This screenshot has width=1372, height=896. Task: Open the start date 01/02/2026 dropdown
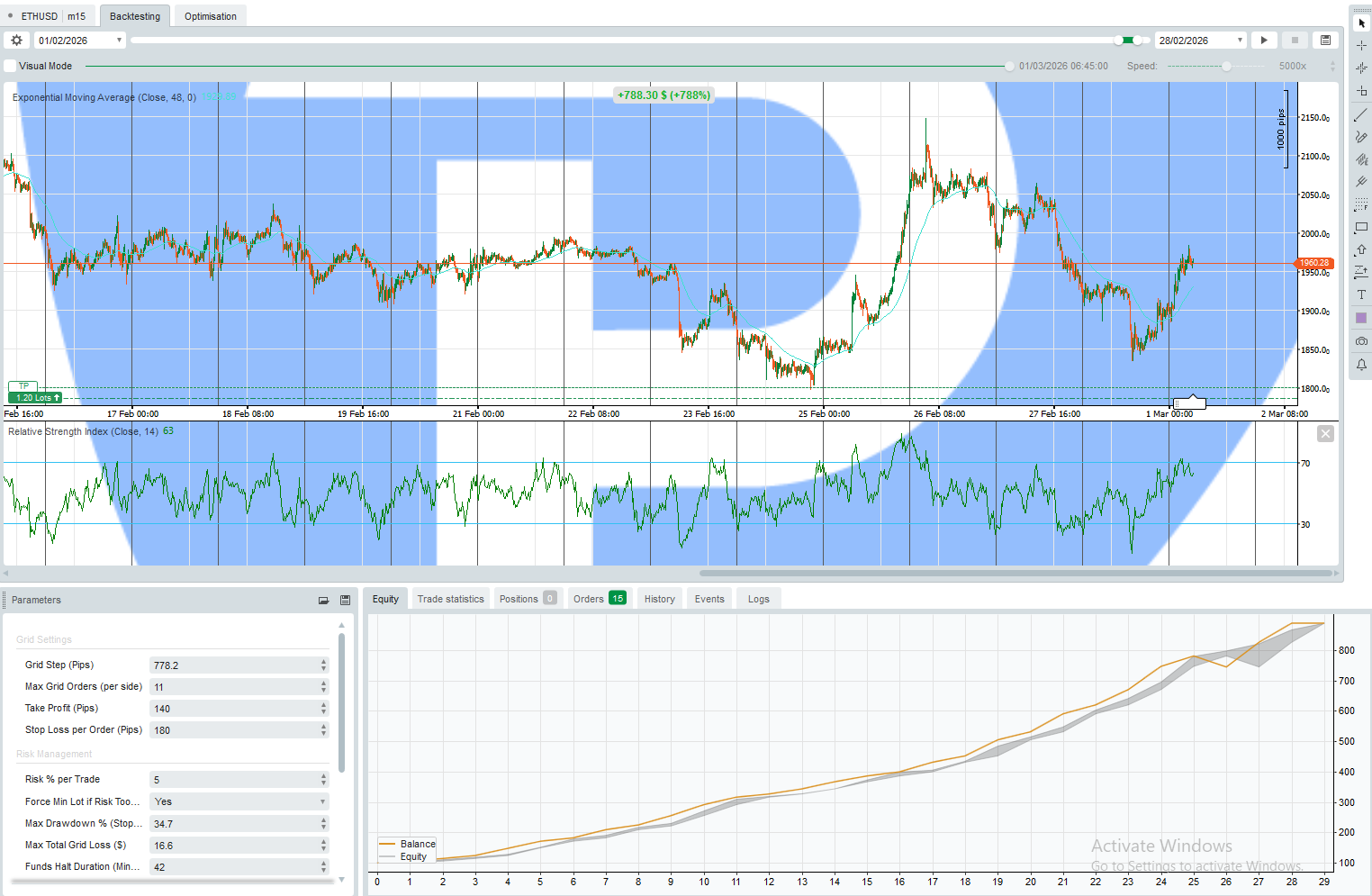pos(119,41)
